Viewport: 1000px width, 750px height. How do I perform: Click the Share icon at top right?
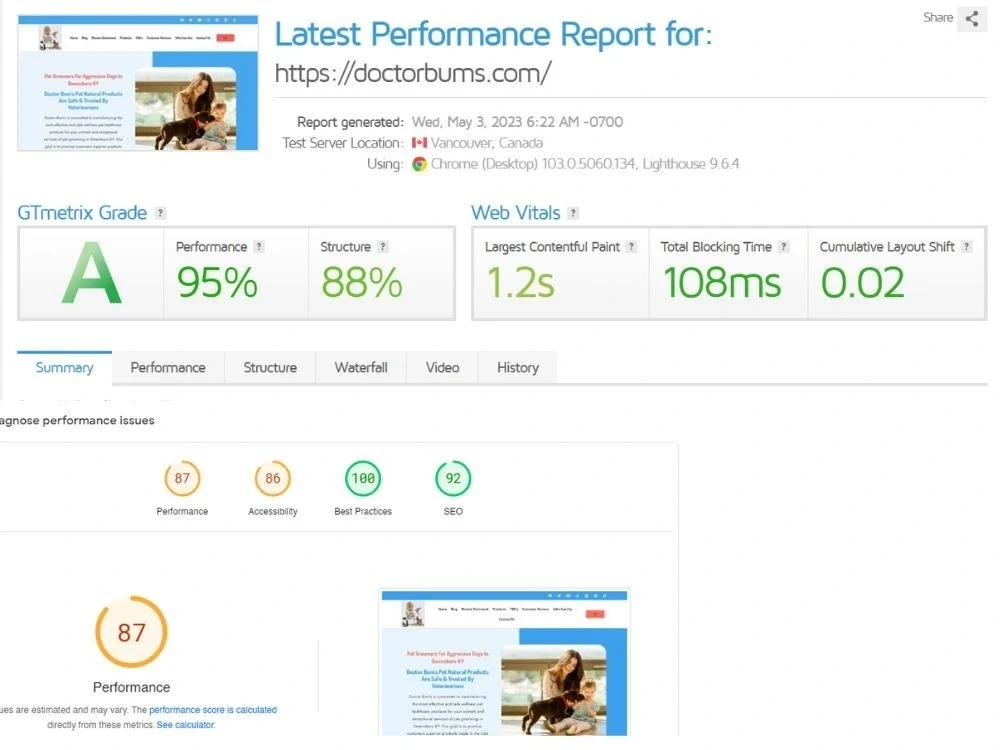click(971, 18)
